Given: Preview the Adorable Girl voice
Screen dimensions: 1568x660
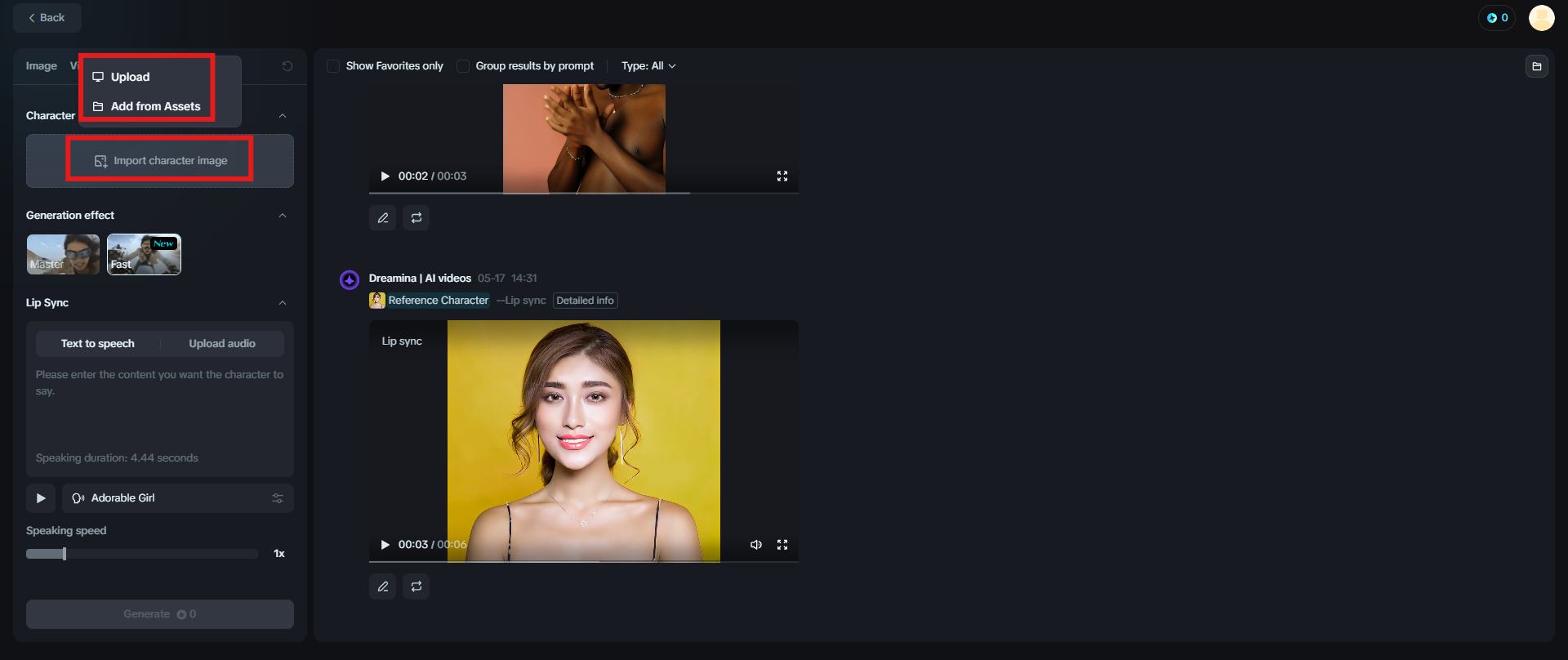Looking at the screenshot, I should pos(41,498).
